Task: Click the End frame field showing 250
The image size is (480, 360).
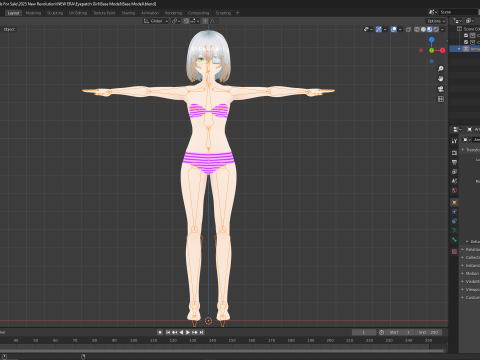Action: (x=429, y=332)
